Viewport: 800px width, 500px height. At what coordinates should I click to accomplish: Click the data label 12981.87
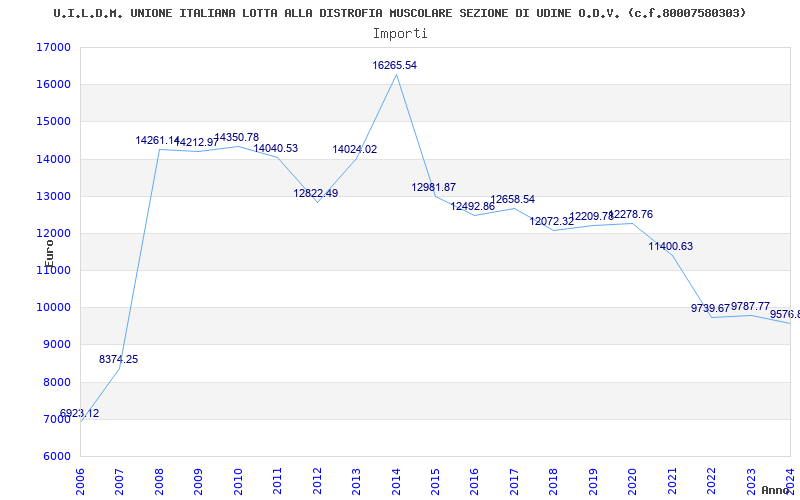[x=434, y=187]
